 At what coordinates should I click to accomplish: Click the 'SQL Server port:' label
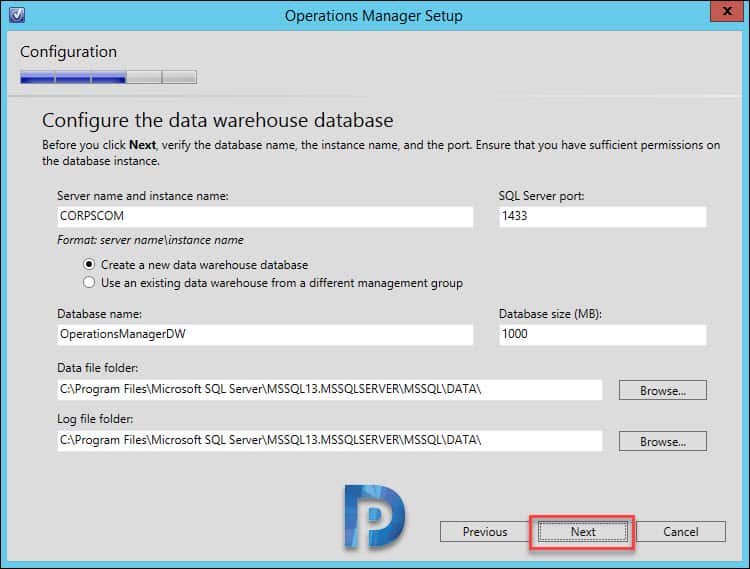coord(541,196)
